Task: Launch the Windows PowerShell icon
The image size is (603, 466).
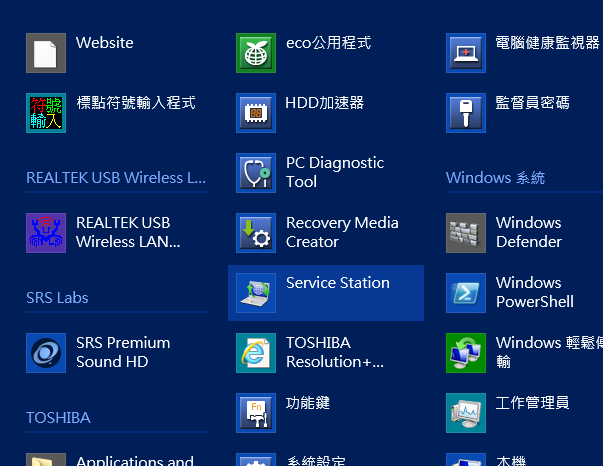Action: (x=466, y=293)
